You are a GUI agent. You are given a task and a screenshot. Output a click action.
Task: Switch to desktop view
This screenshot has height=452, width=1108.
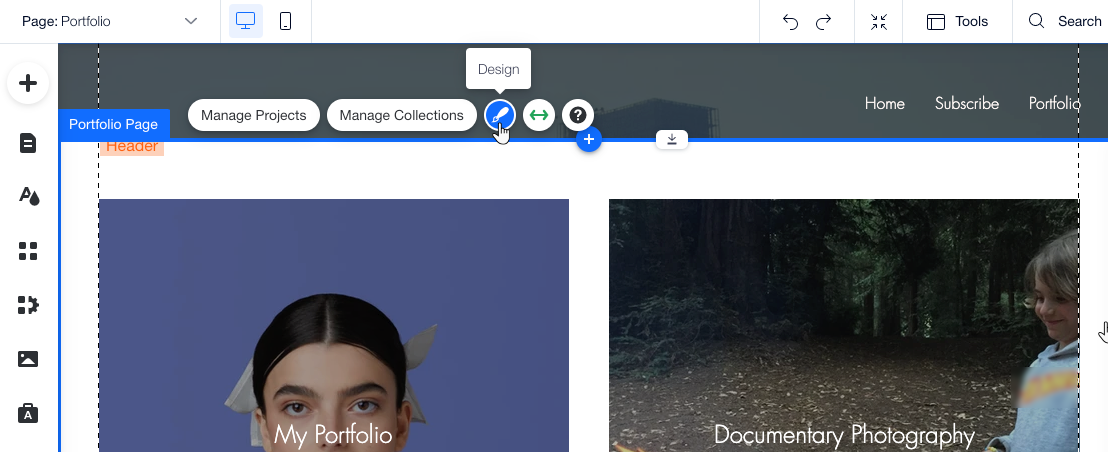click(x=246, y=21)
